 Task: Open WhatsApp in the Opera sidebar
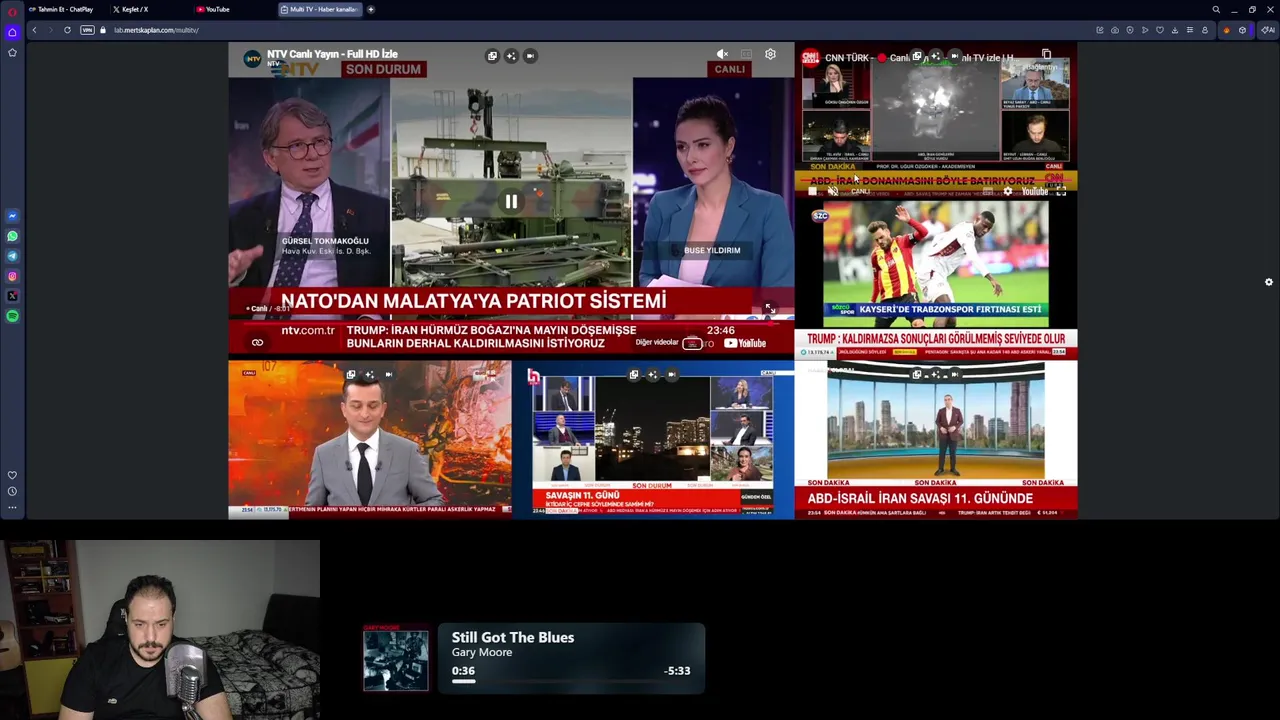[x=12, y=236]
